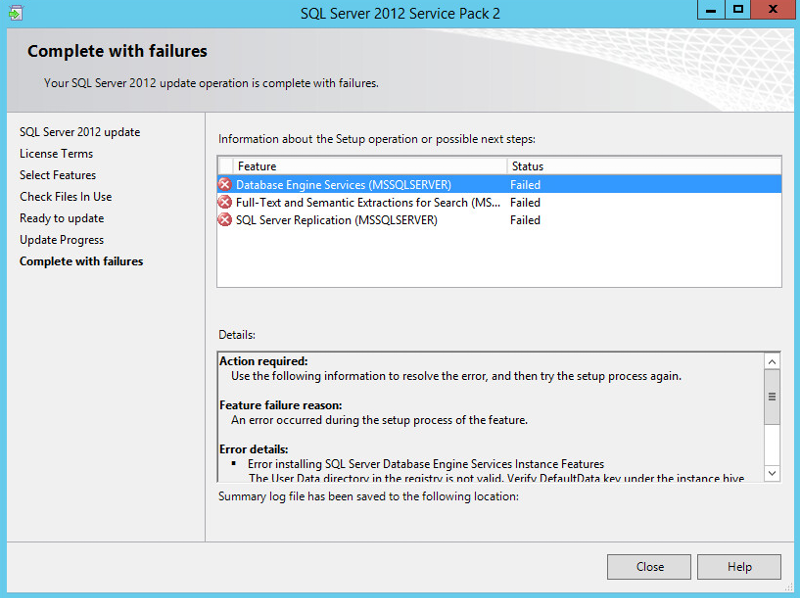Image resolution: width=800 pixels, height=598 pixels.
Task: Close the window using the red X
Action: (x=773, y=10)
